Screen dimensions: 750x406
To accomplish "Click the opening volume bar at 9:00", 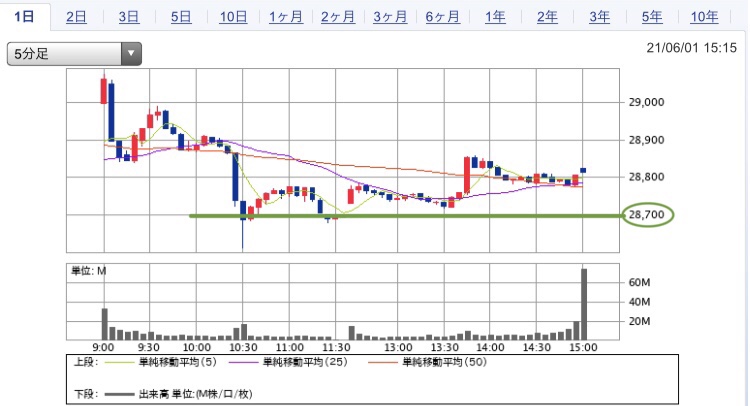I will pos(104,324).
